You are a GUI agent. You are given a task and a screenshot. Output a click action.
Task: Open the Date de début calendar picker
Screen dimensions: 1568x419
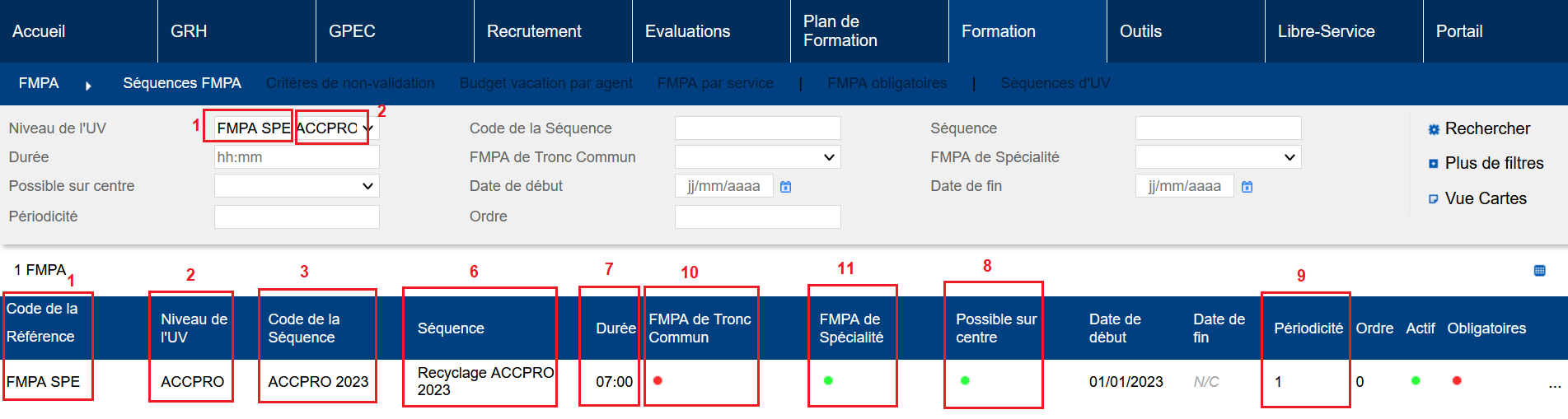click(786, 187)
